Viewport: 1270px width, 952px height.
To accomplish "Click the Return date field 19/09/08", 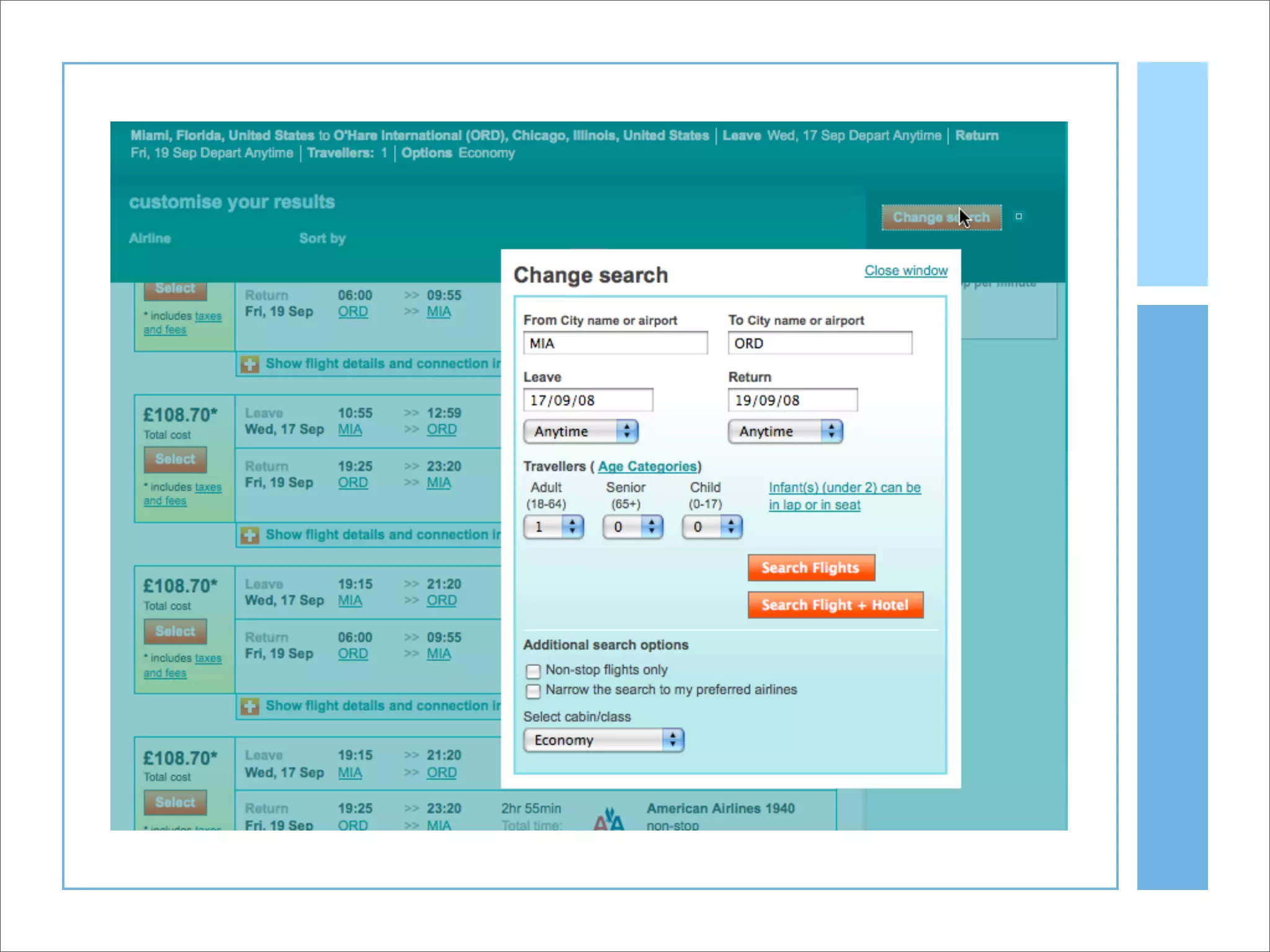I will tap(793, 400).
